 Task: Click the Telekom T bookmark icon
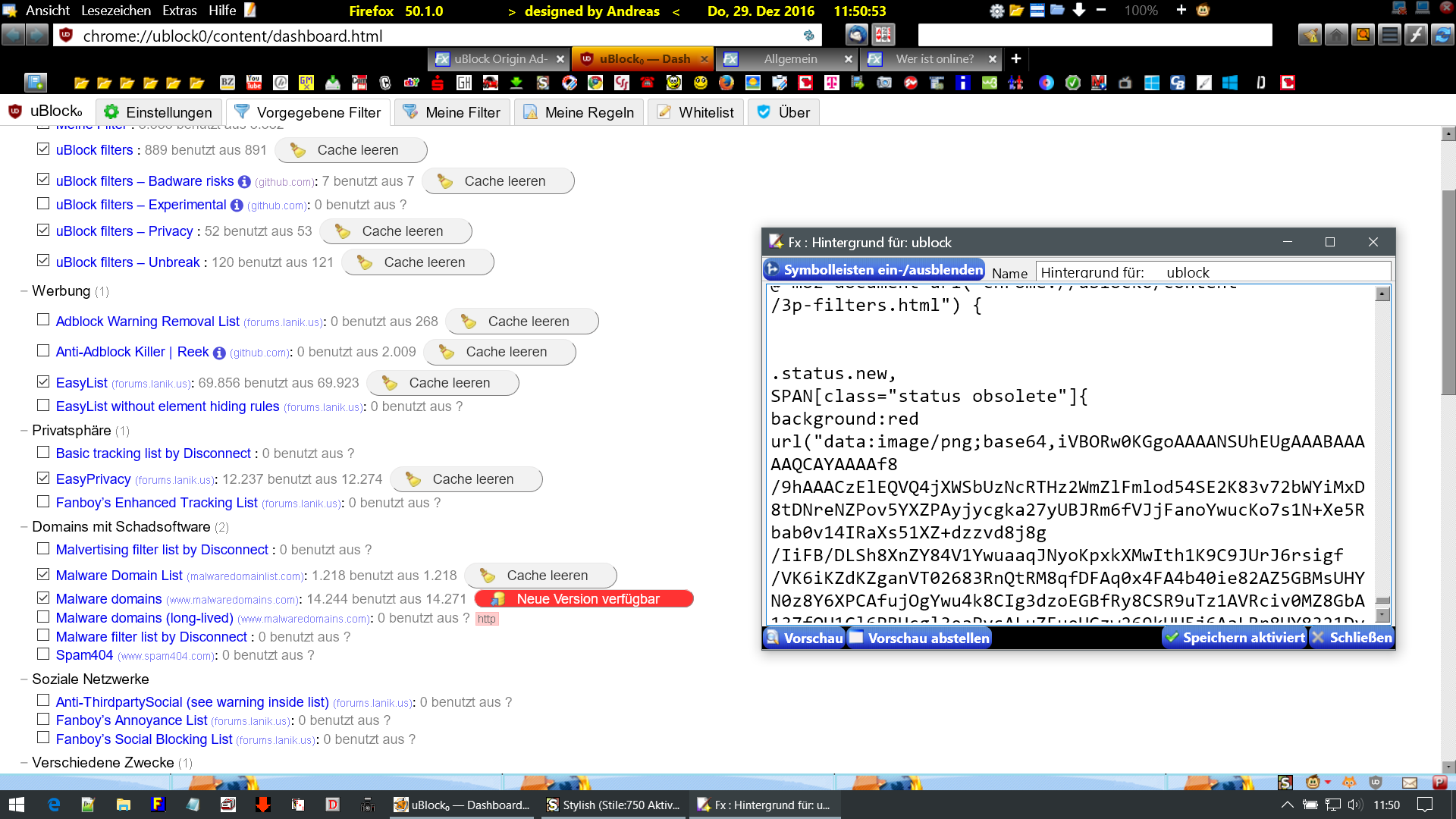pyautogui.click(x=832, y=83)
